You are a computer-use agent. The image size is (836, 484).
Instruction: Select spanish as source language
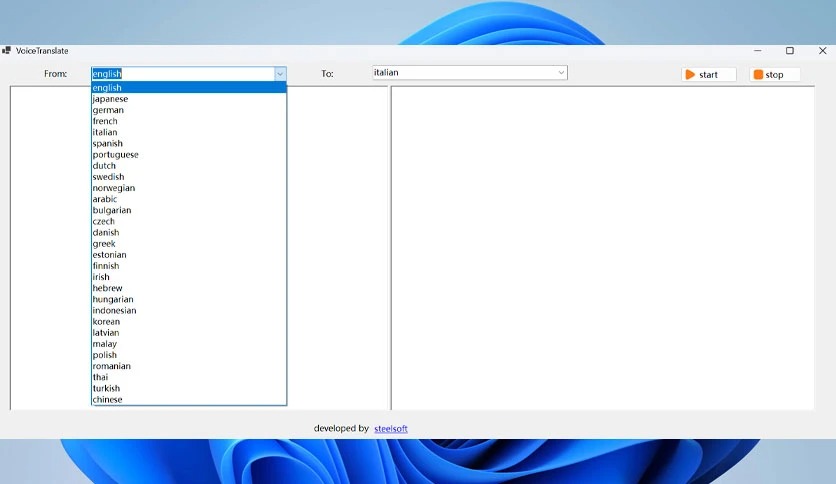coord(189,143)
